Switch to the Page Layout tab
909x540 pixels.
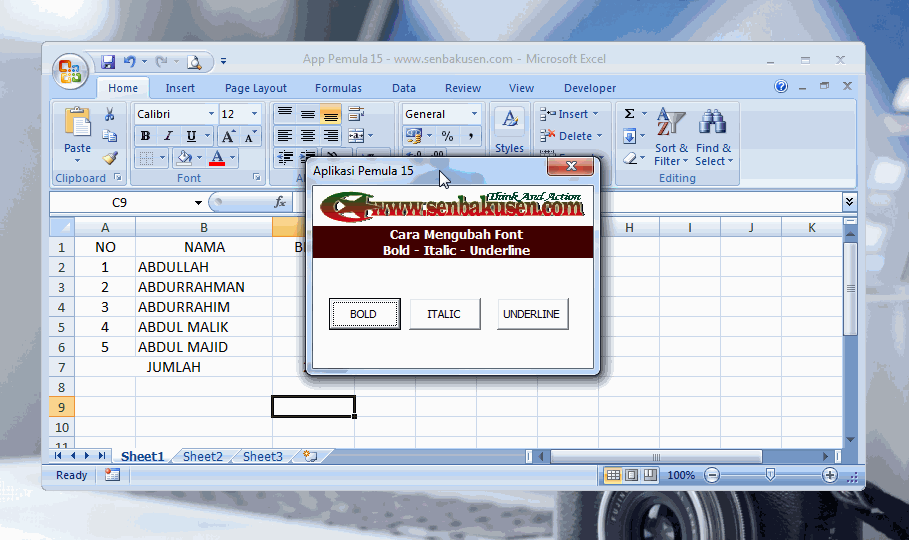(x=256, y=88)
